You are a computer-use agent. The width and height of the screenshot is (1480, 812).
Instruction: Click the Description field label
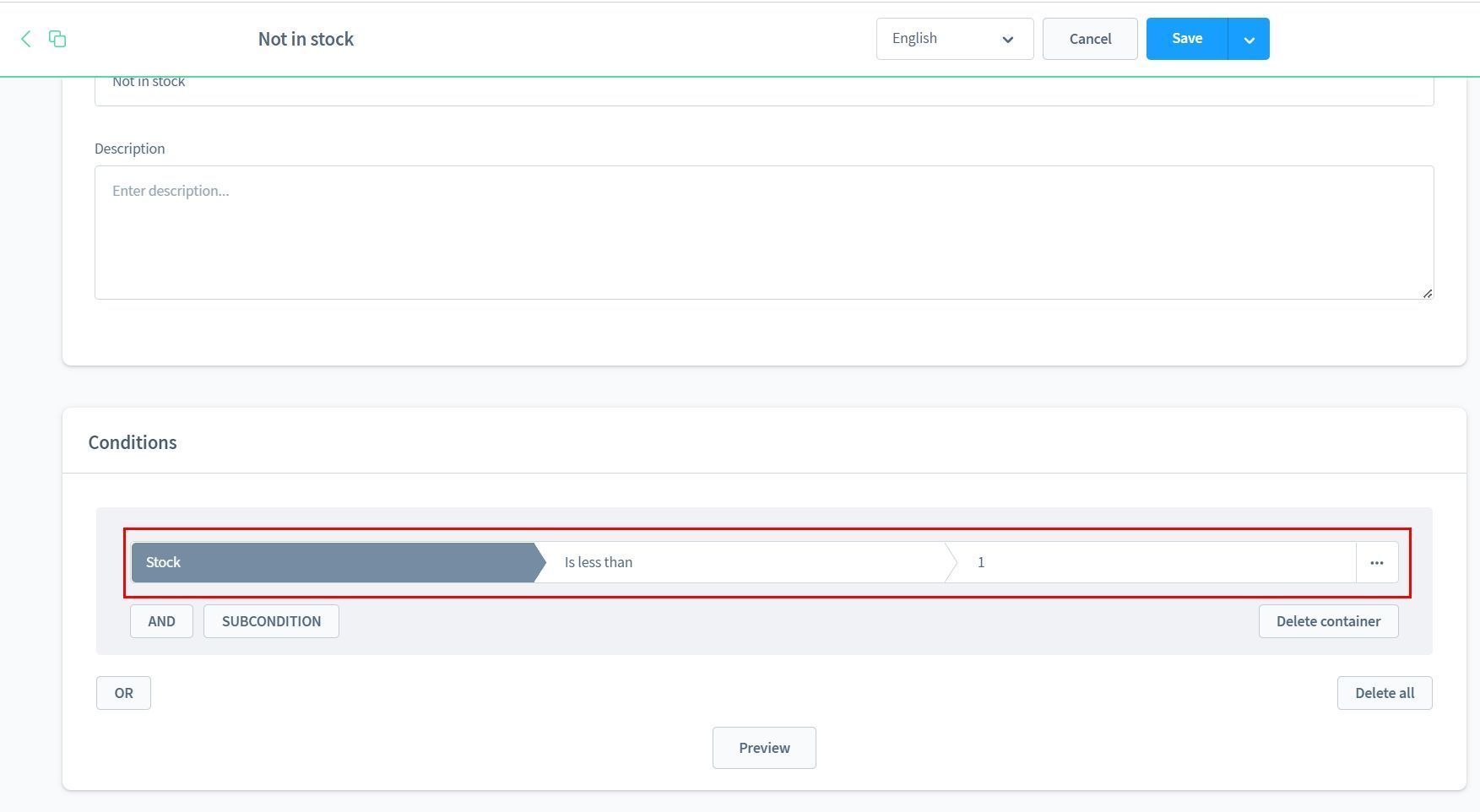pos(130,149)
